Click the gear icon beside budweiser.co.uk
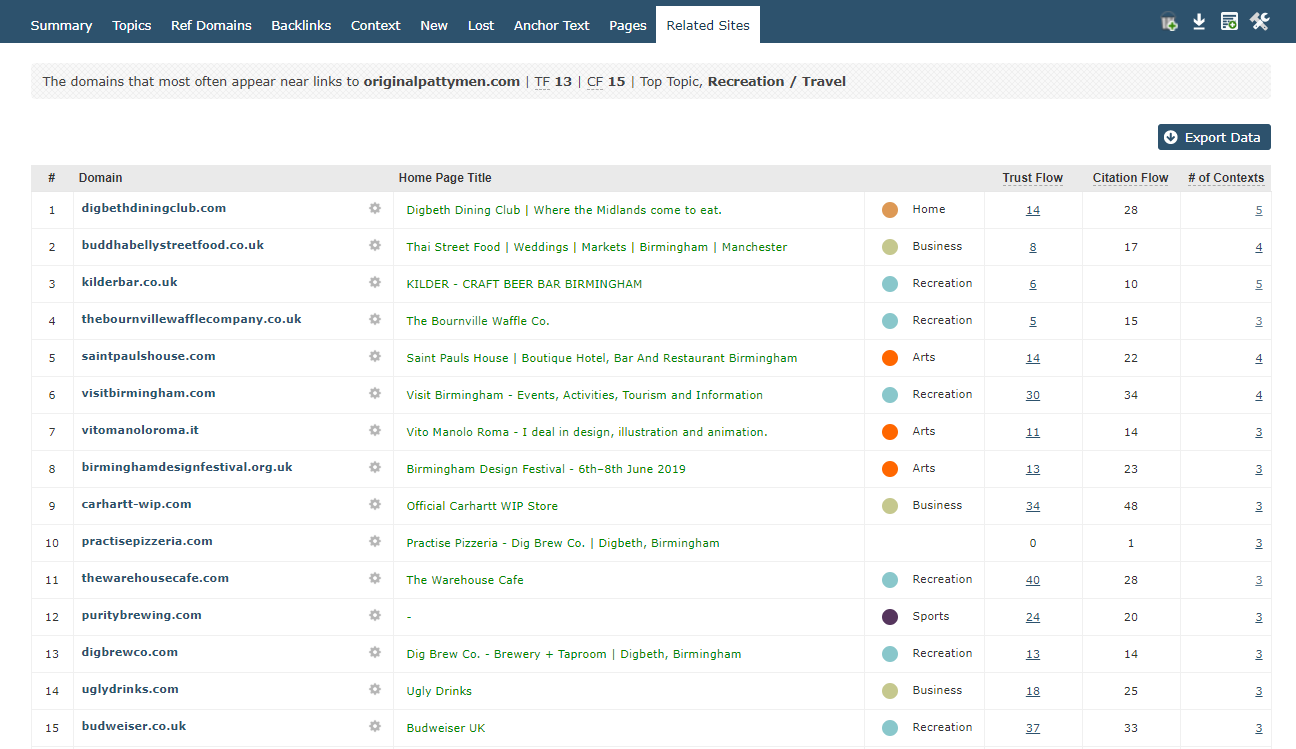The height and width of the screenshot is (749, 1296). (x=375, y=727)
